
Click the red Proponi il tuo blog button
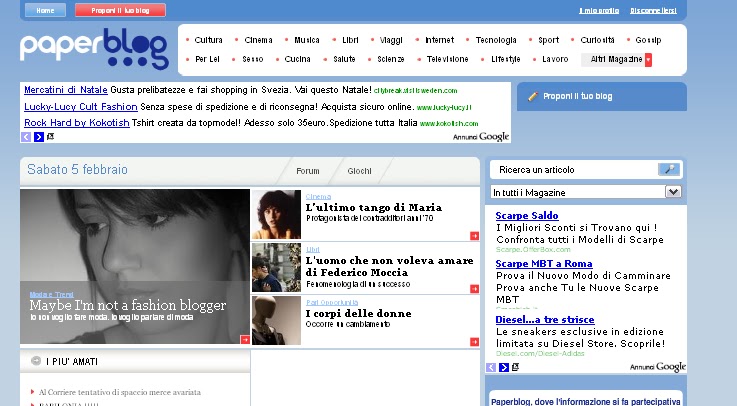[120, 10]
